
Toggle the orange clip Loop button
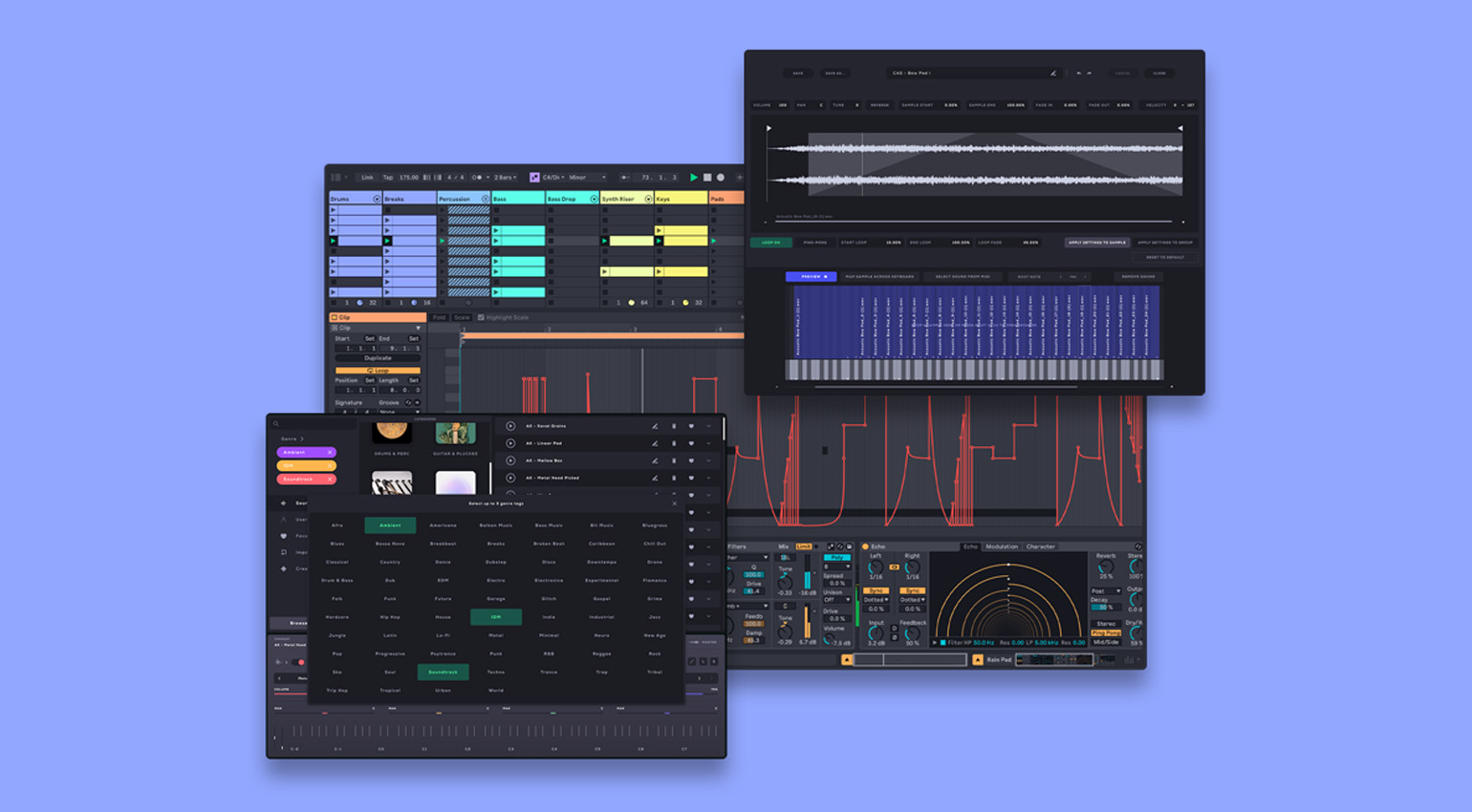(x=378, y=370)
